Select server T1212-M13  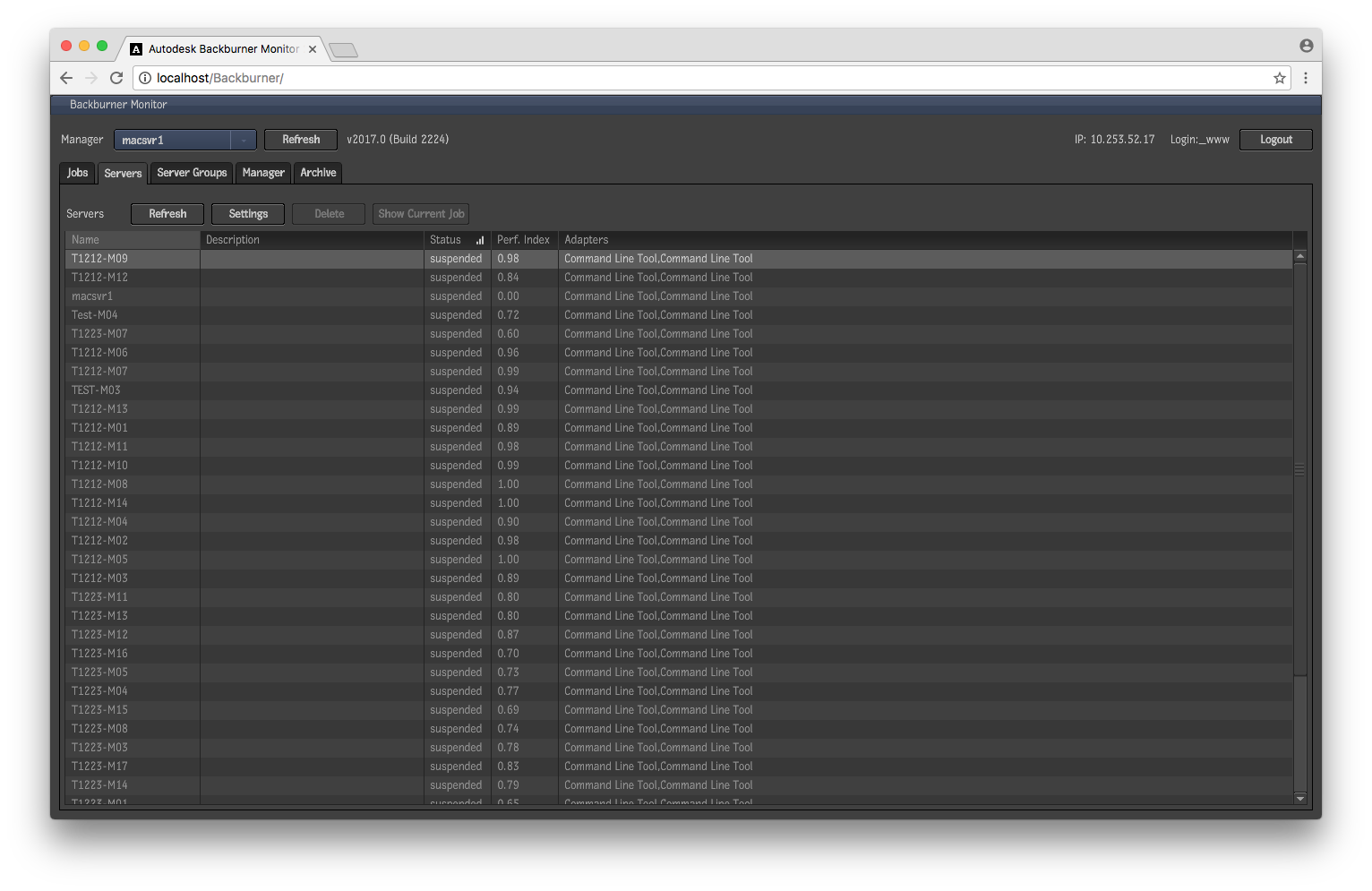pyautogui.click(x=679, y=409)
